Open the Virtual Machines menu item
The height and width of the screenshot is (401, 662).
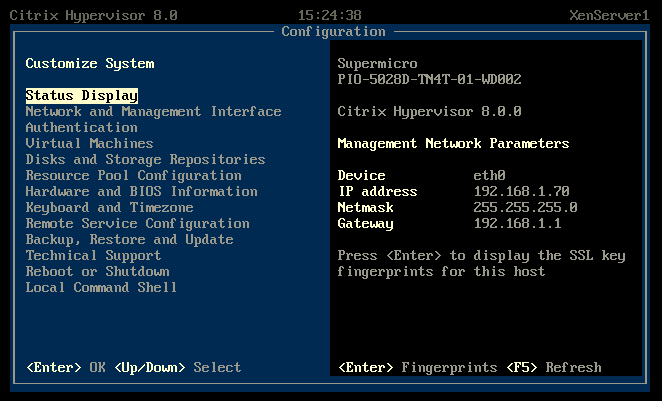[89, 143]
